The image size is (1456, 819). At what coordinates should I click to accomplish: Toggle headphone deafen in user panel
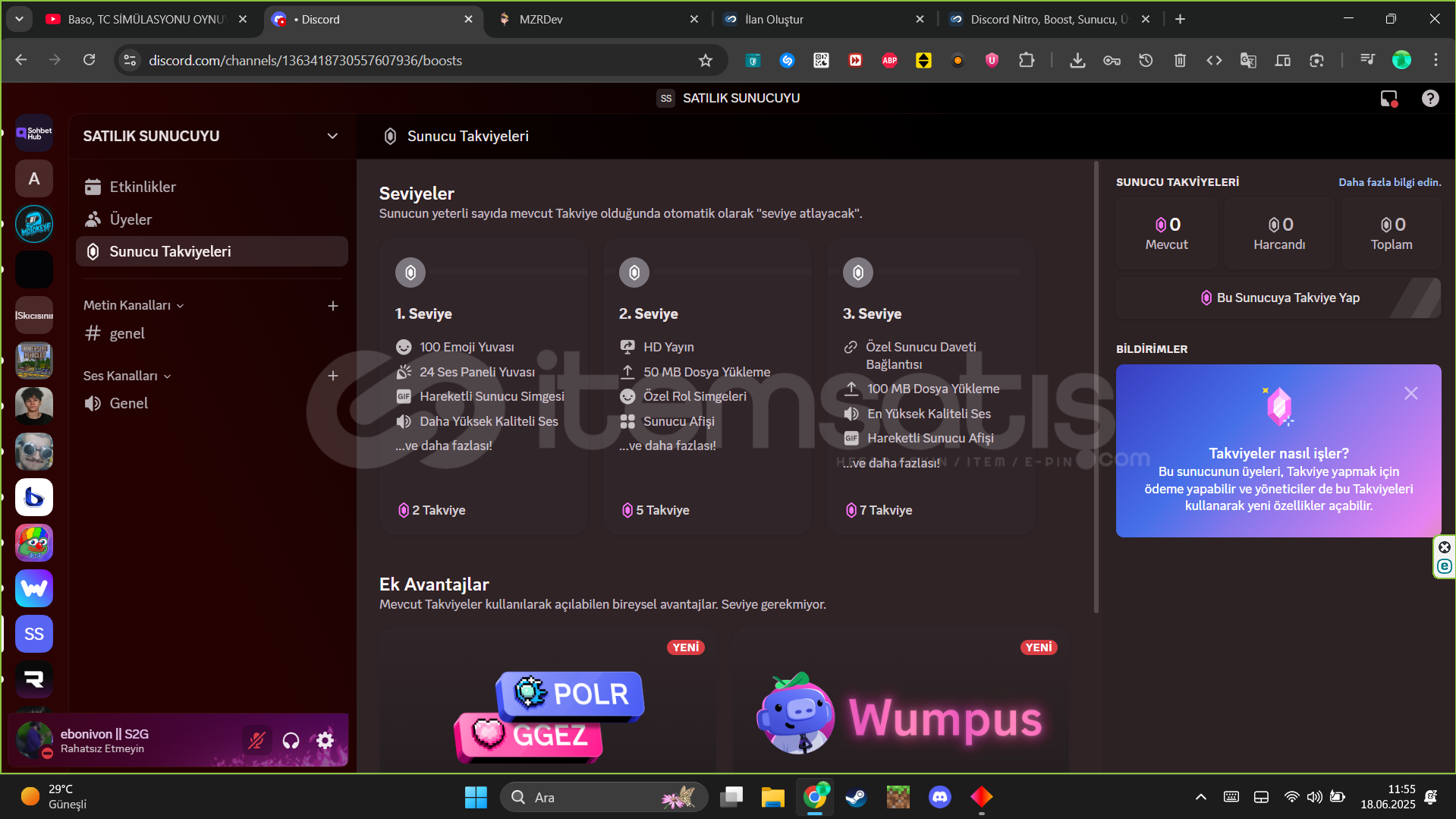[x=291, y=740]
